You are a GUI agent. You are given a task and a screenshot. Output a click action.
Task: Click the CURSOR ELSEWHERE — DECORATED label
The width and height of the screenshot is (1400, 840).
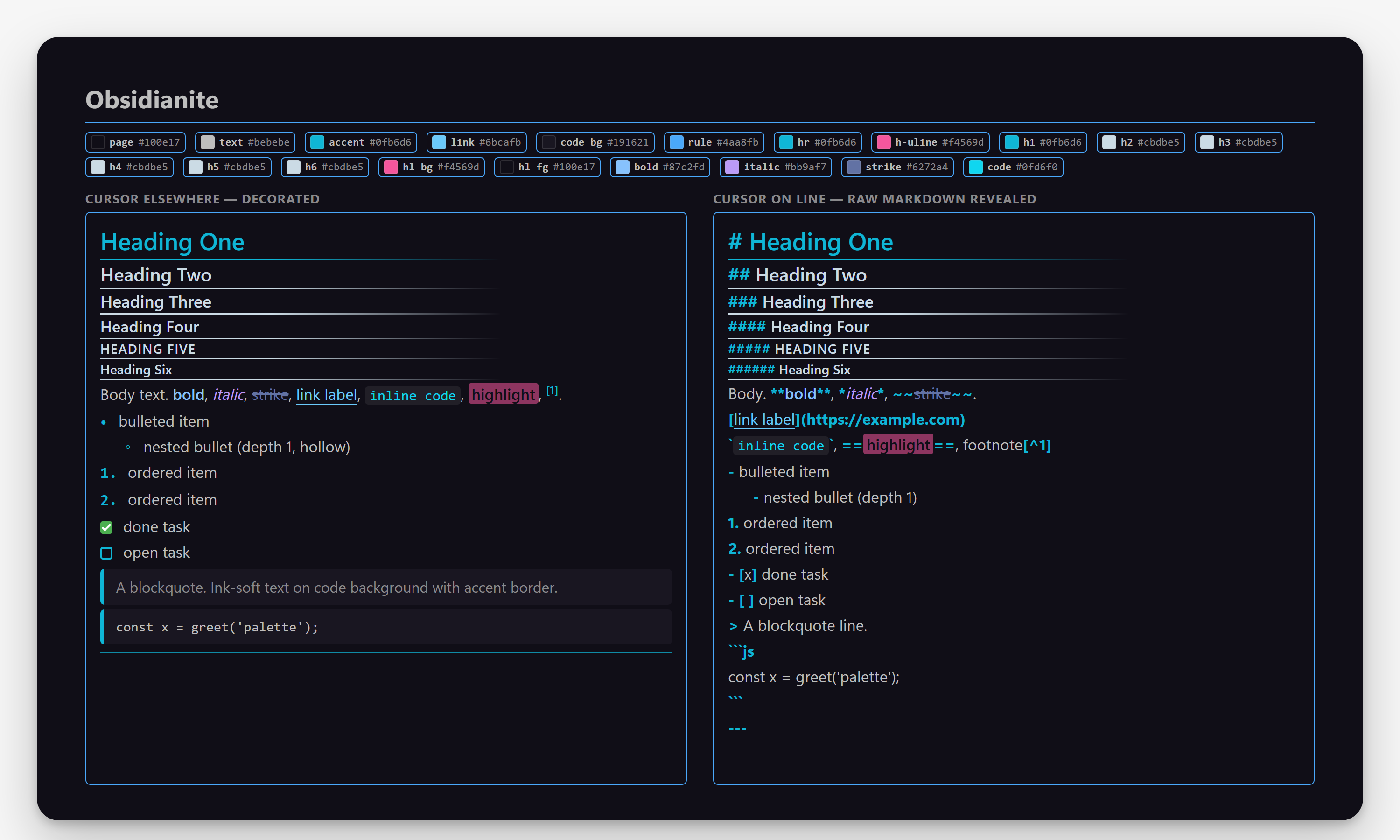pos(203,199)
